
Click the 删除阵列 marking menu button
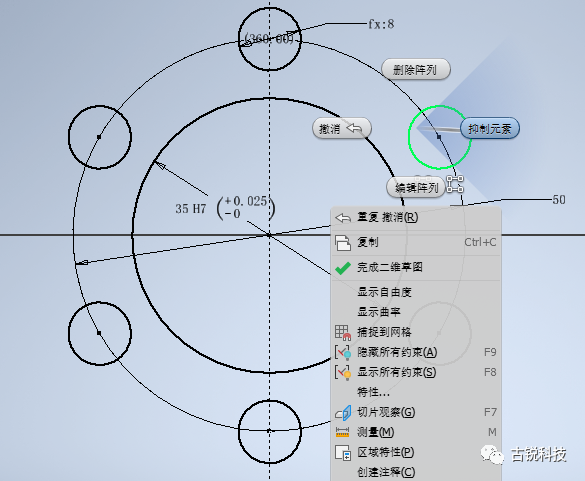pyautogui.click(x=416, y=69)
